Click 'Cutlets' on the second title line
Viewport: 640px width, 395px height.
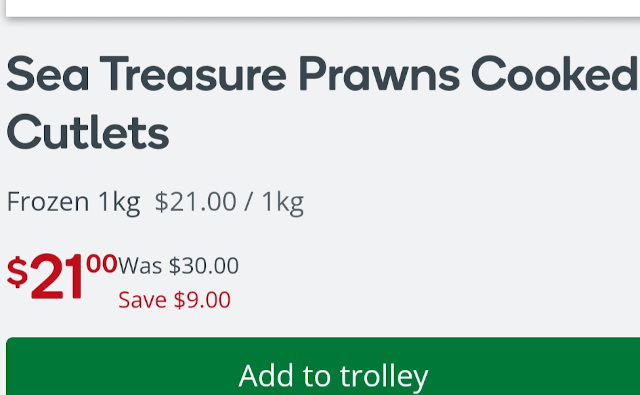[88, 133]
